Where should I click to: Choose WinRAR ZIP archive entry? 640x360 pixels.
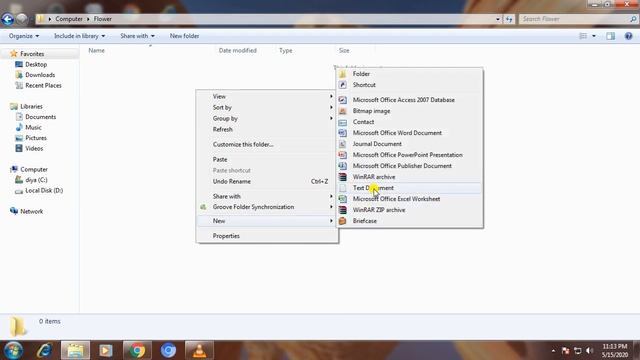pyautogui.click(x=409, y=210)
